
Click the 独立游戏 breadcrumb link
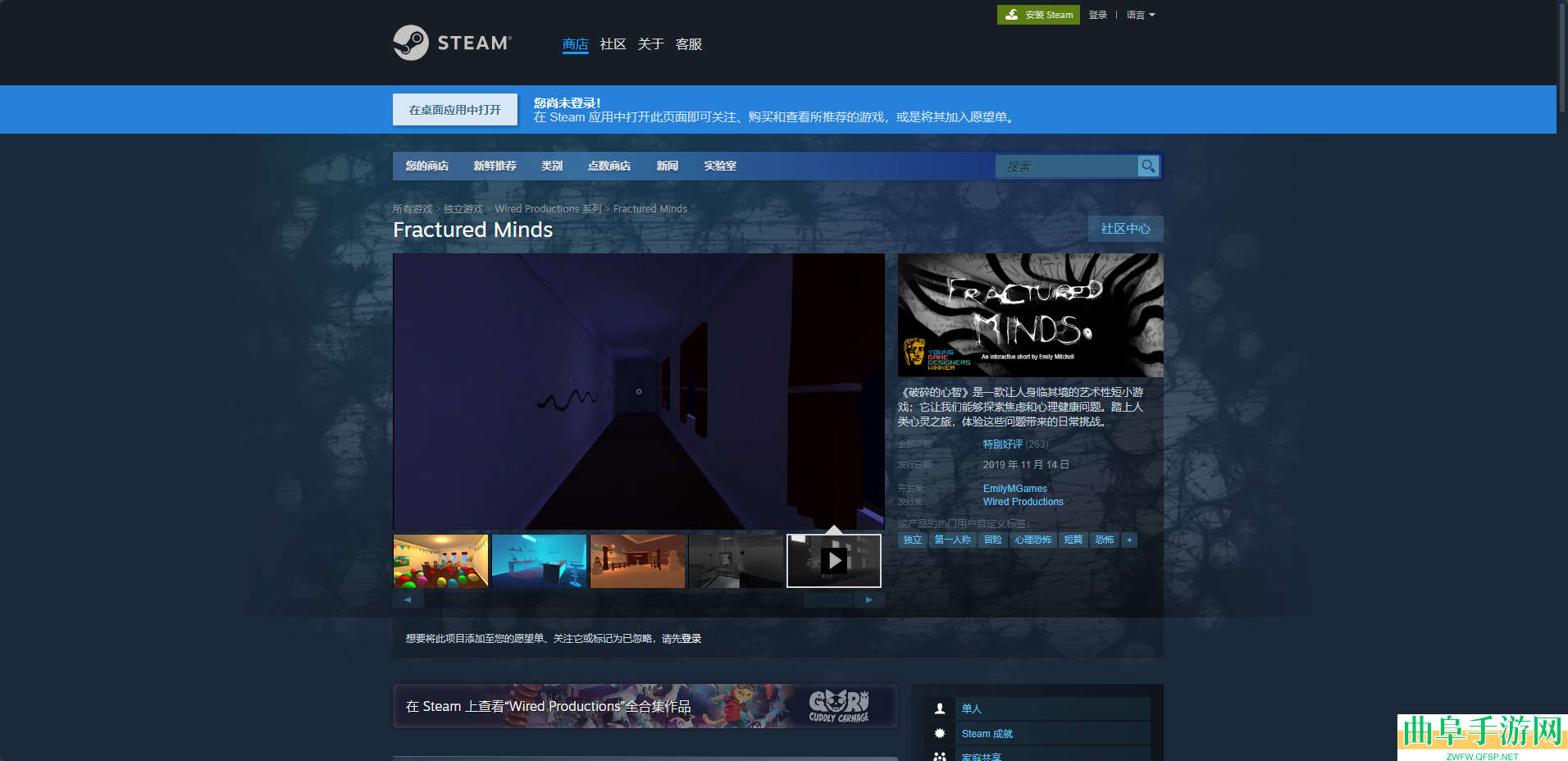point(463,209)
